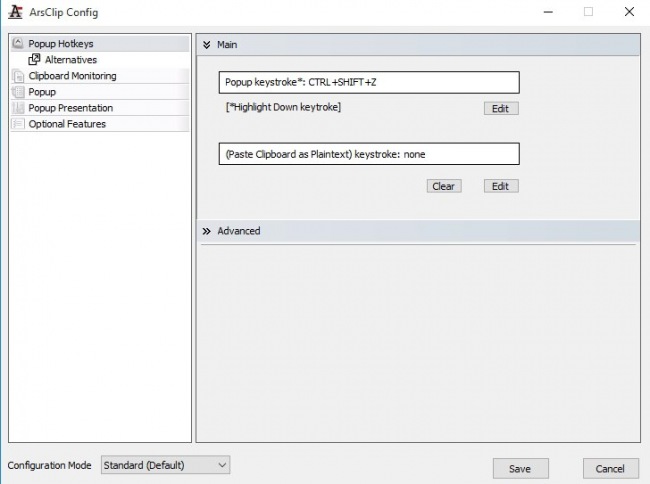Select Popup Hotkeys category
650x484 pixels.
(x=100, y=44)
